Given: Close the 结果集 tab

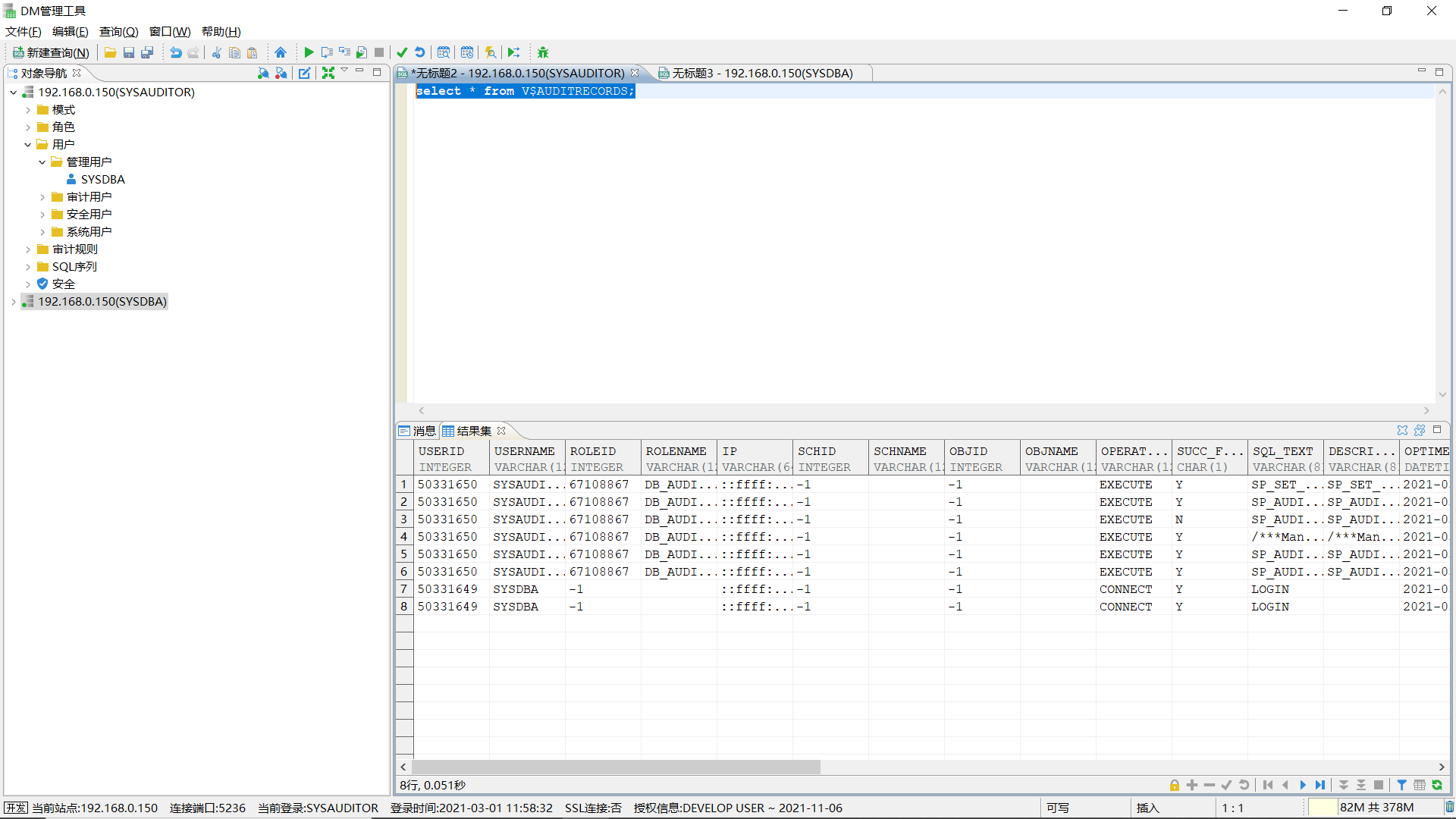Looking at the screenshot, I should click(501, 431).
